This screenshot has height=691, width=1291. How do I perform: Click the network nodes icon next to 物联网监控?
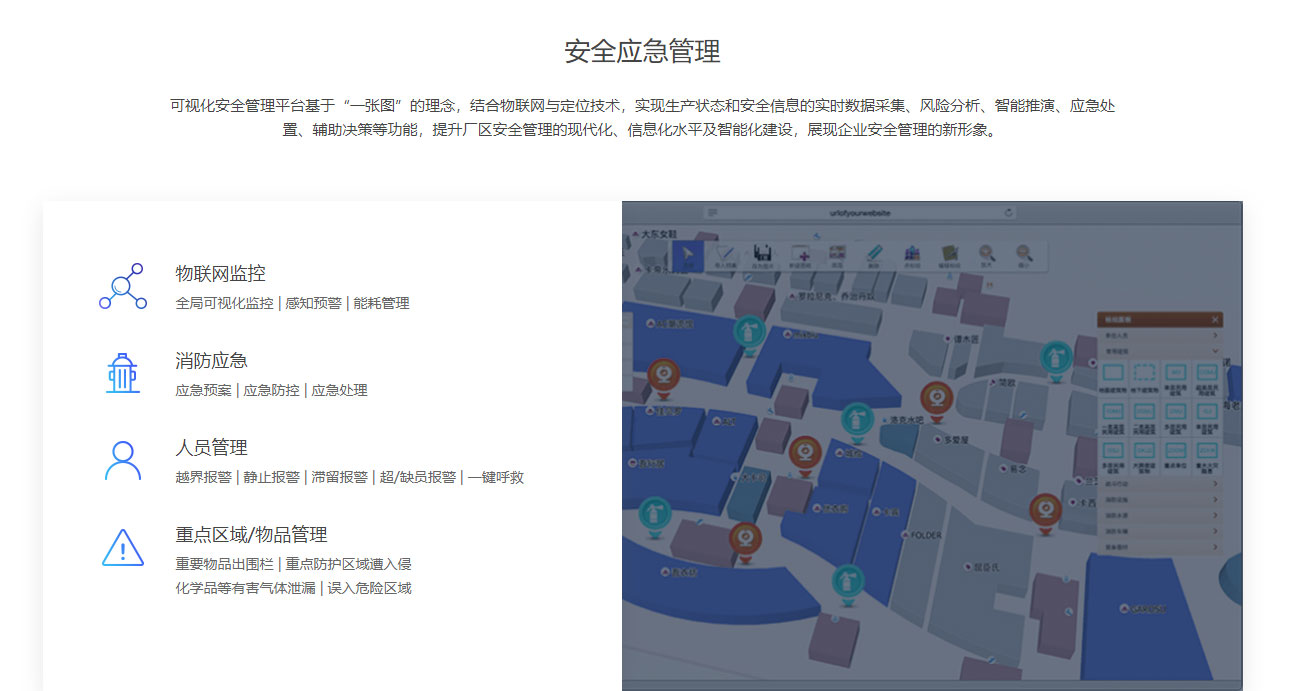pyautogui.click(x=122, y=285)
